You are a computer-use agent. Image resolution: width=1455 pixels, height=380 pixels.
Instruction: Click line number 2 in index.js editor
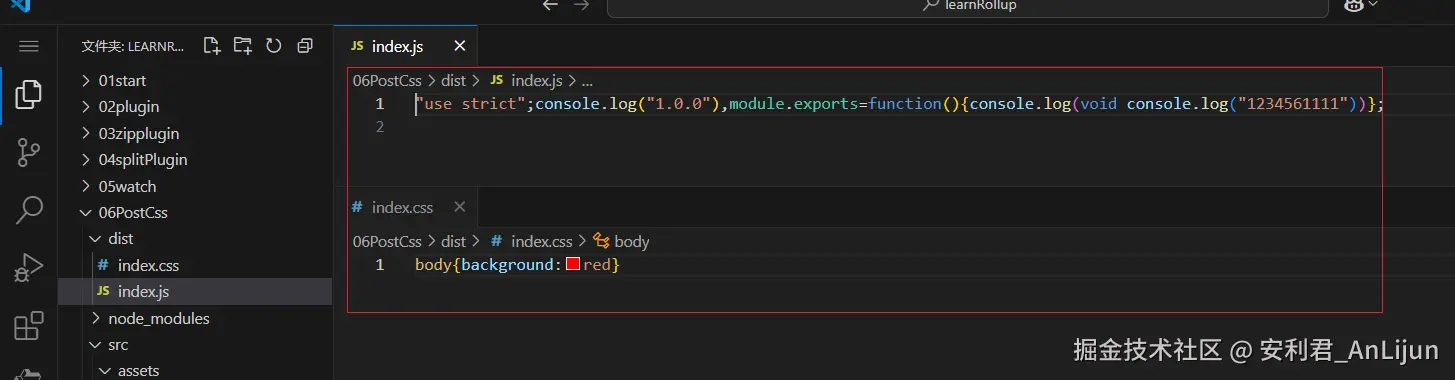coord(380,127)
